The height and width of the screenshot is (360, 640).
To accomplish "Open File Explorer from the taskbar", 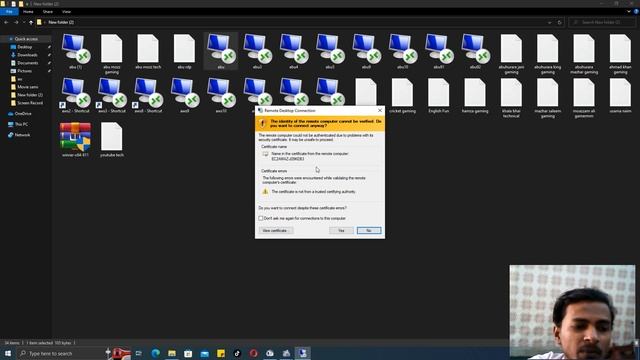I will point(172,353).
